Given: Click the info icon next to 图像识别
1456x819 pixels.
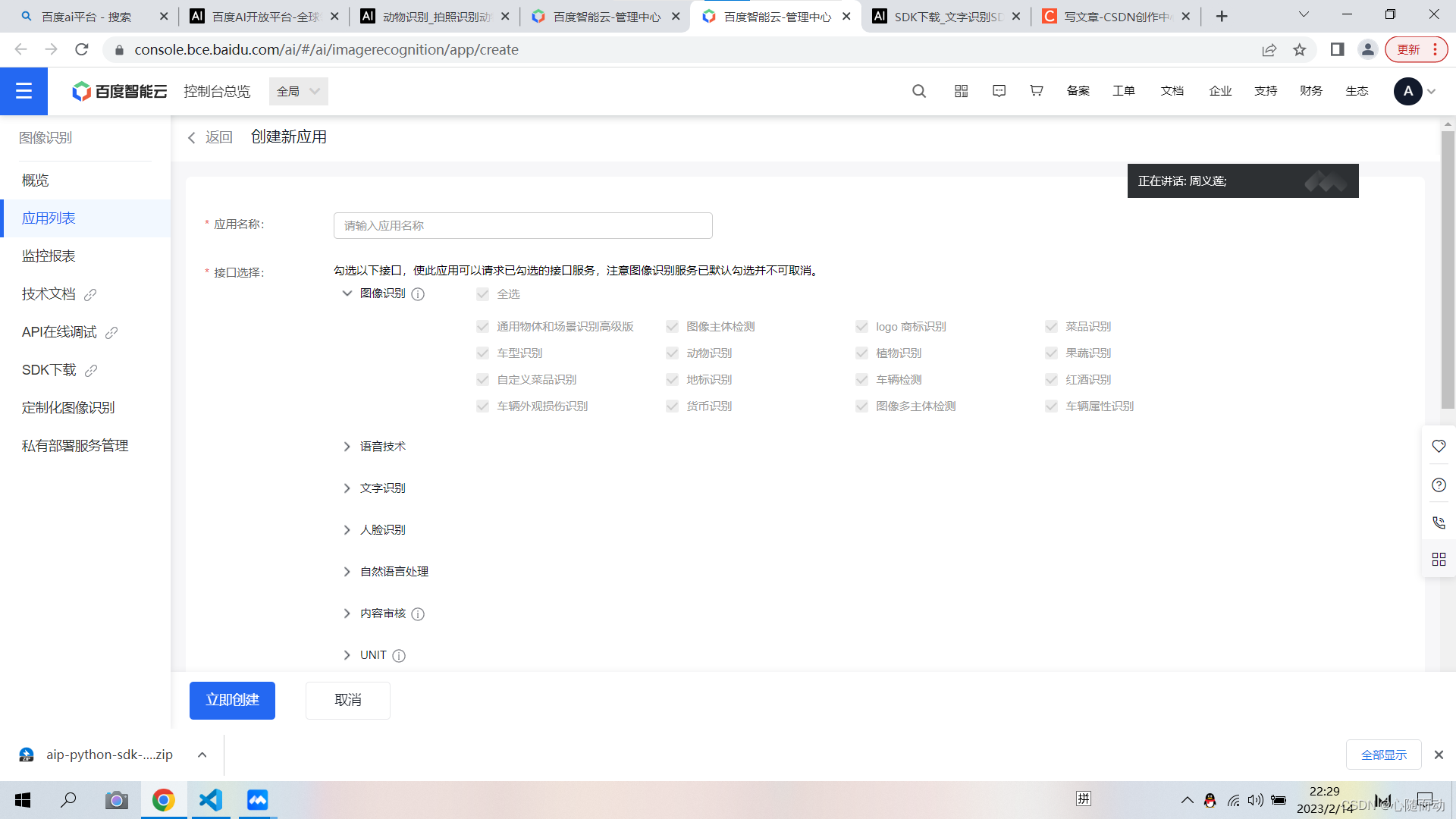Looking at the screenshot, I should [x=418, y=294].
